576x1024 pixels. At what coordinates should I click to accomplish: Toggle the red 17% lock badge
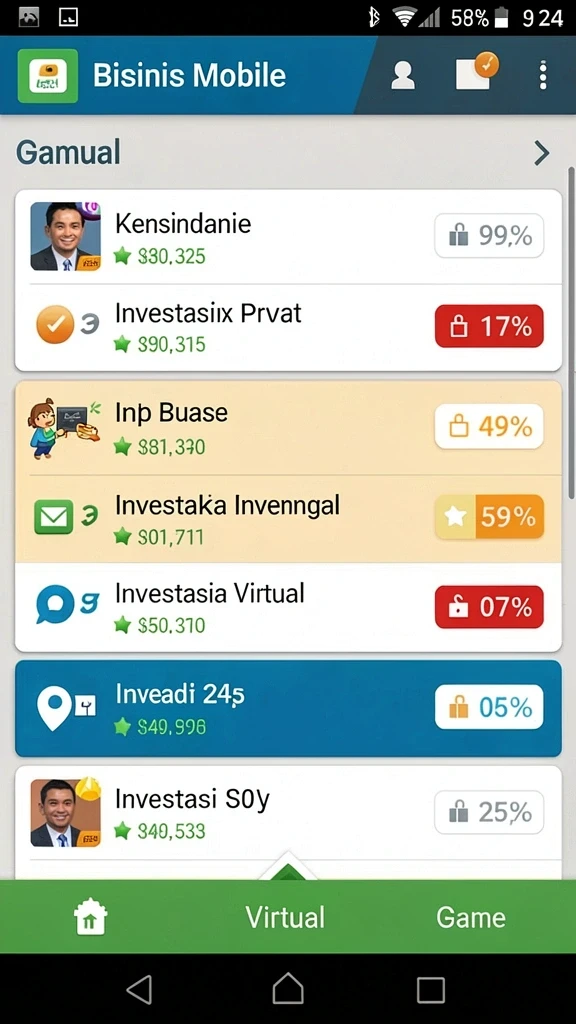click(x=489, y=326)
